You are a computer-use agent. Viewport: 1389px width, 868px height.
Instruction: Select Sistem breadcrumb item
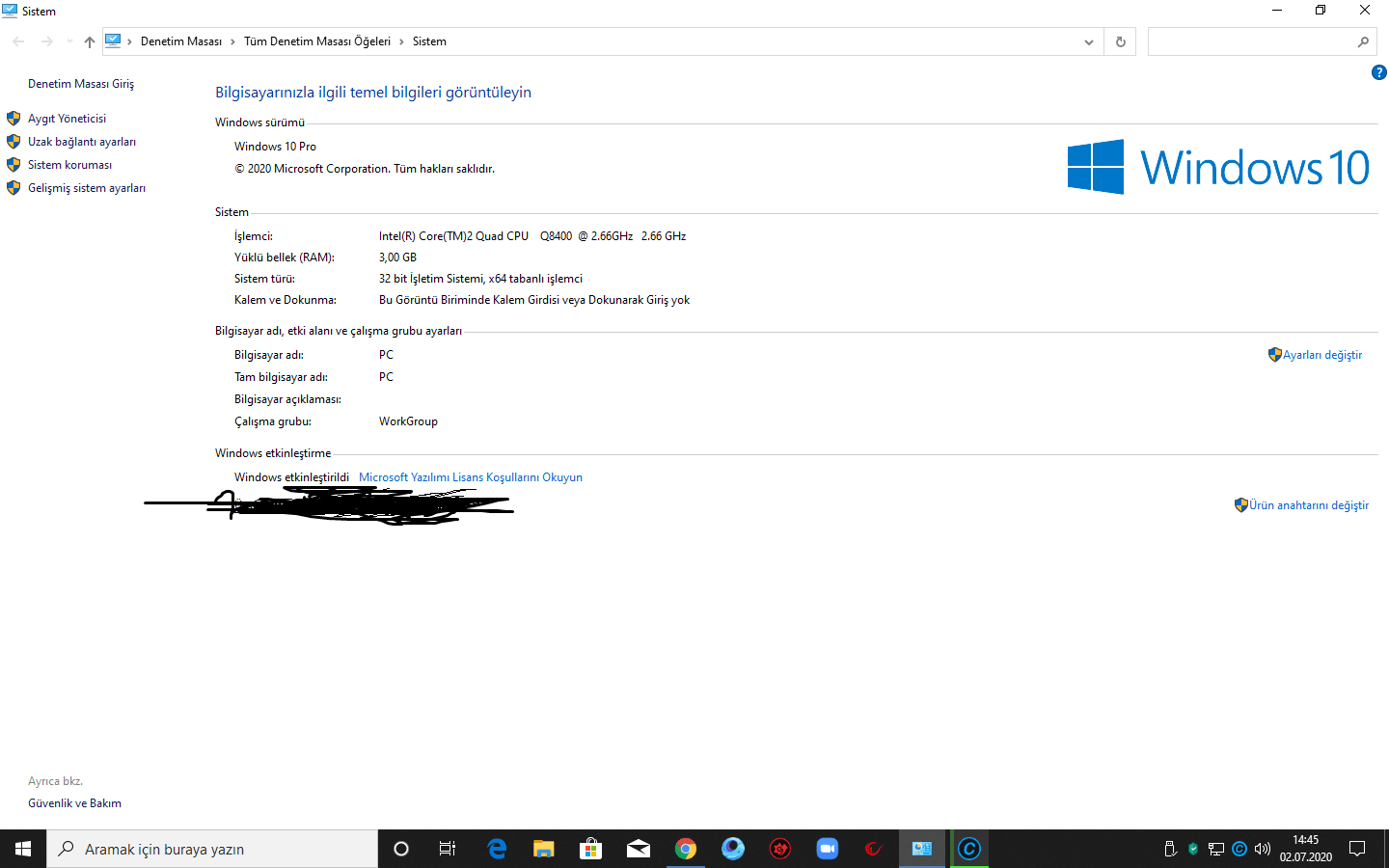click(429, 41)
